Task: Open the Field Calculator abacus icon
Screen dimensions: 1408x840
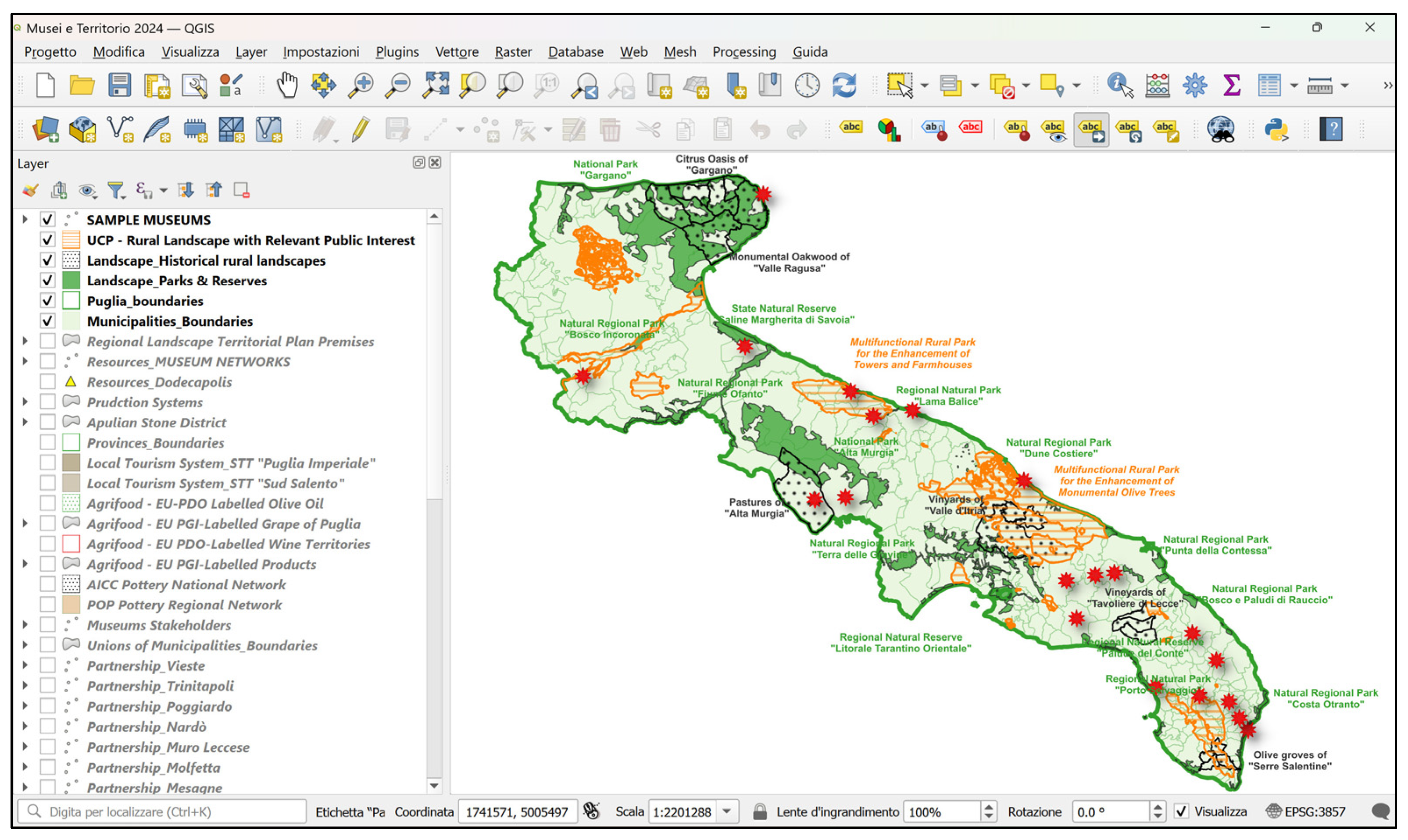Action: [x=1157, y=85]
